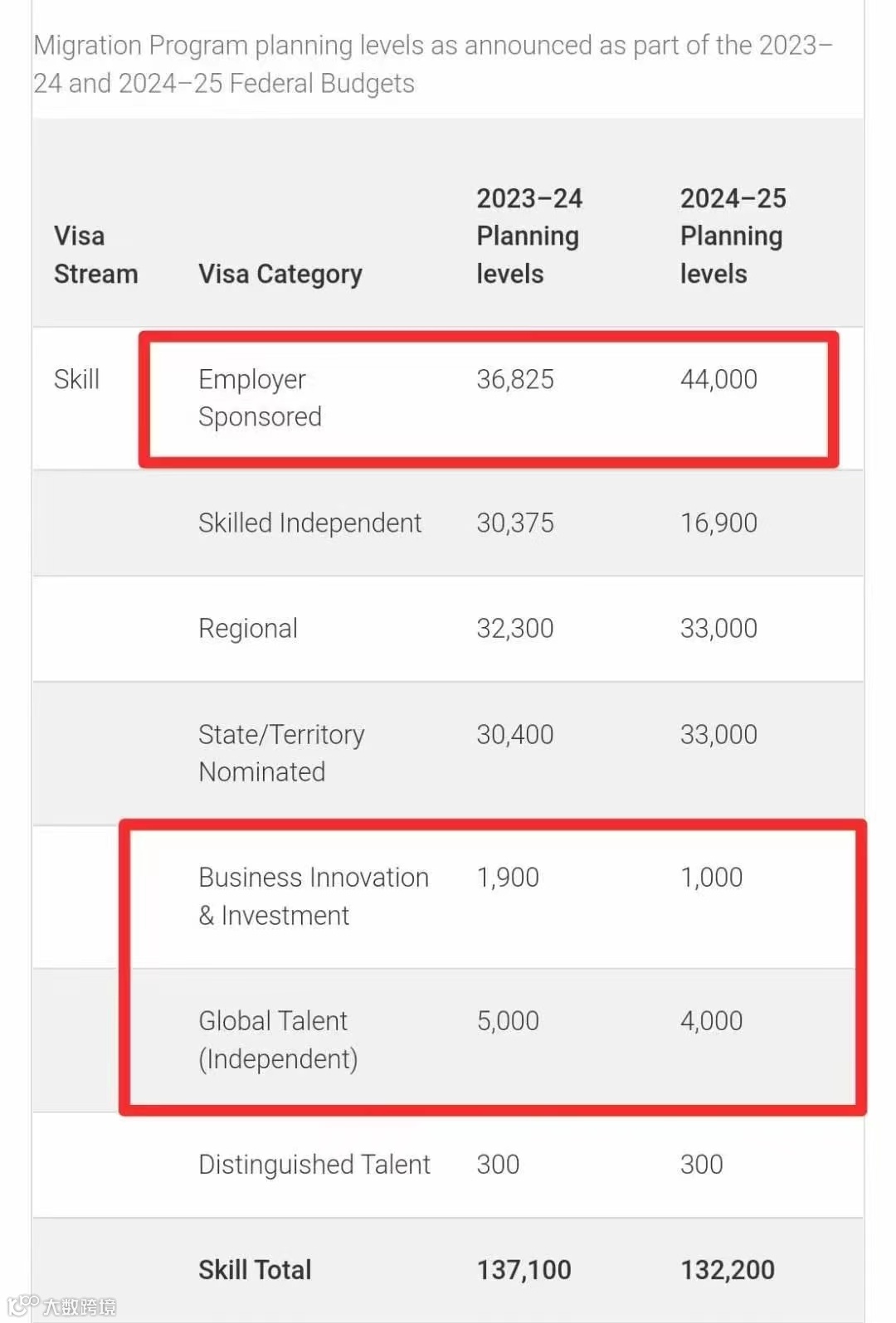This screenshot has width=896, height=1323.
Task: Click the Visa Category column header
Action: pyautogui.click(x=280, y=274)
